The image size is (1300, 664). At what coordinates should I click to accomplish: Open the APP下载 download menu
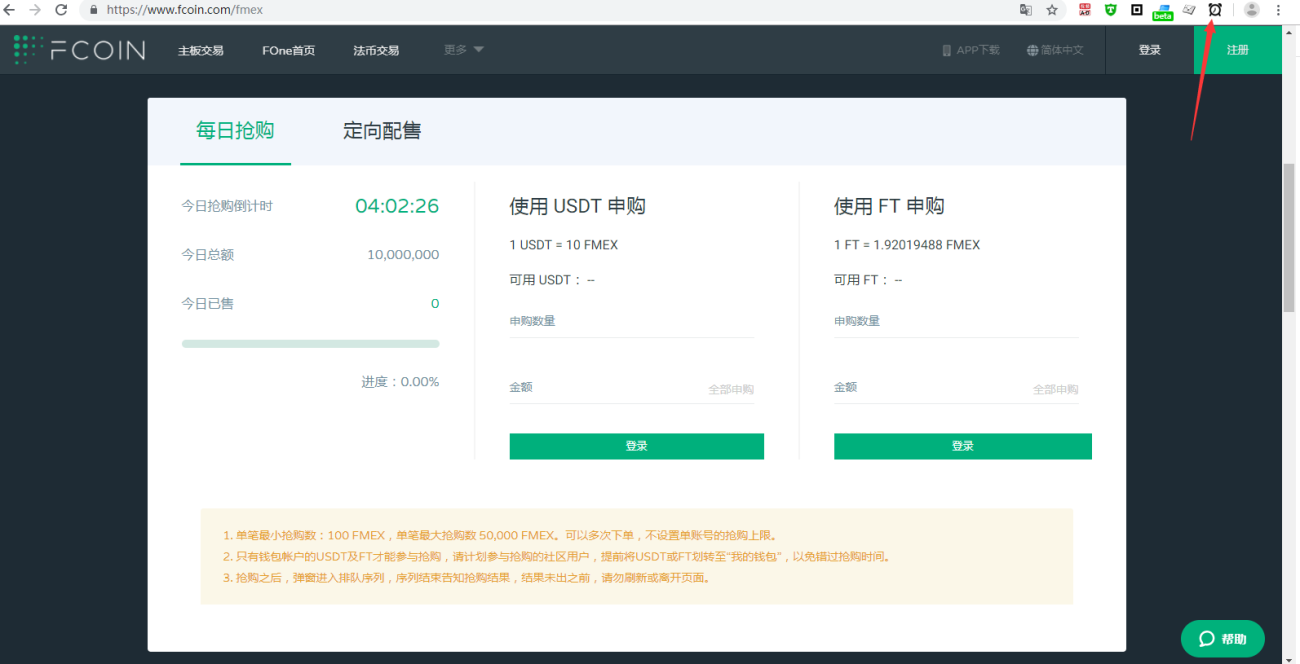(x=970, y=50)
